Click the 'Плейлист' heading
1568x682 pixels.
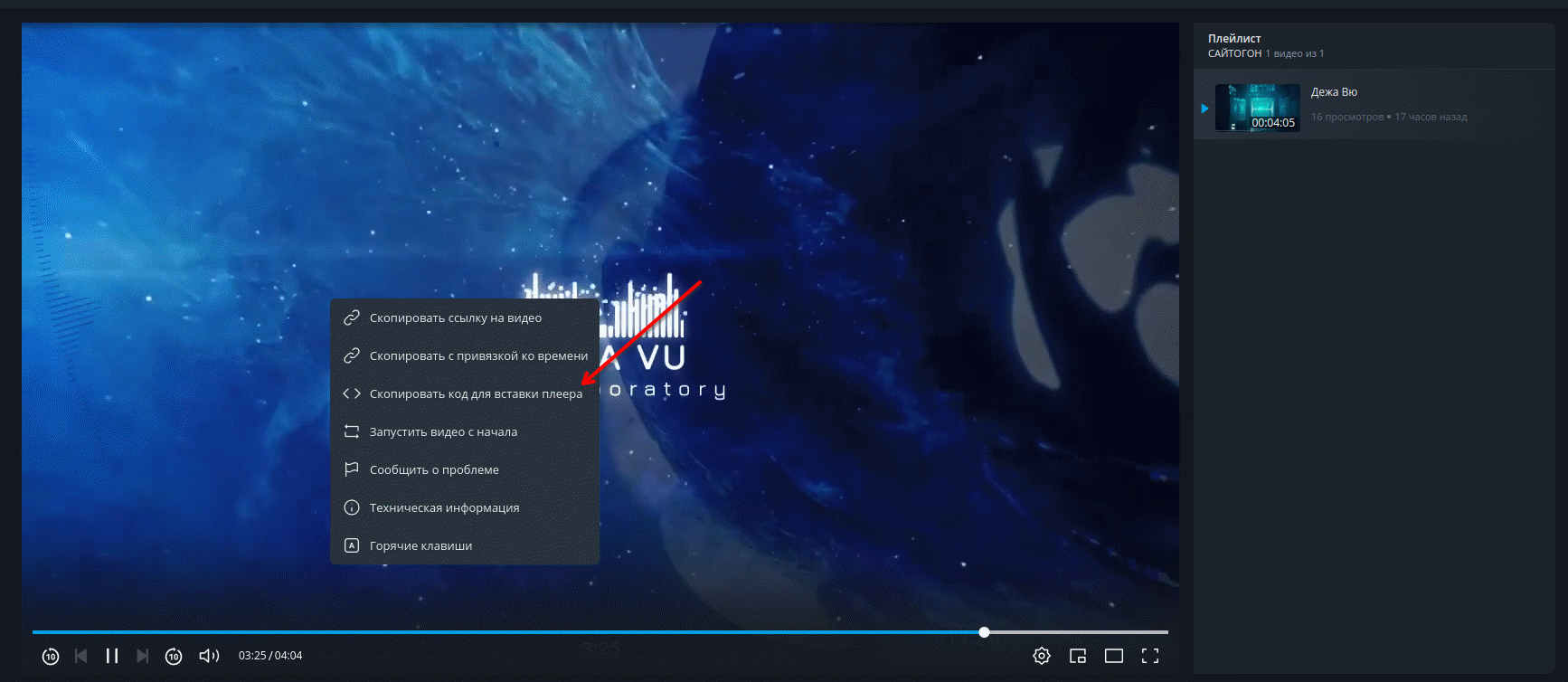1234,38
